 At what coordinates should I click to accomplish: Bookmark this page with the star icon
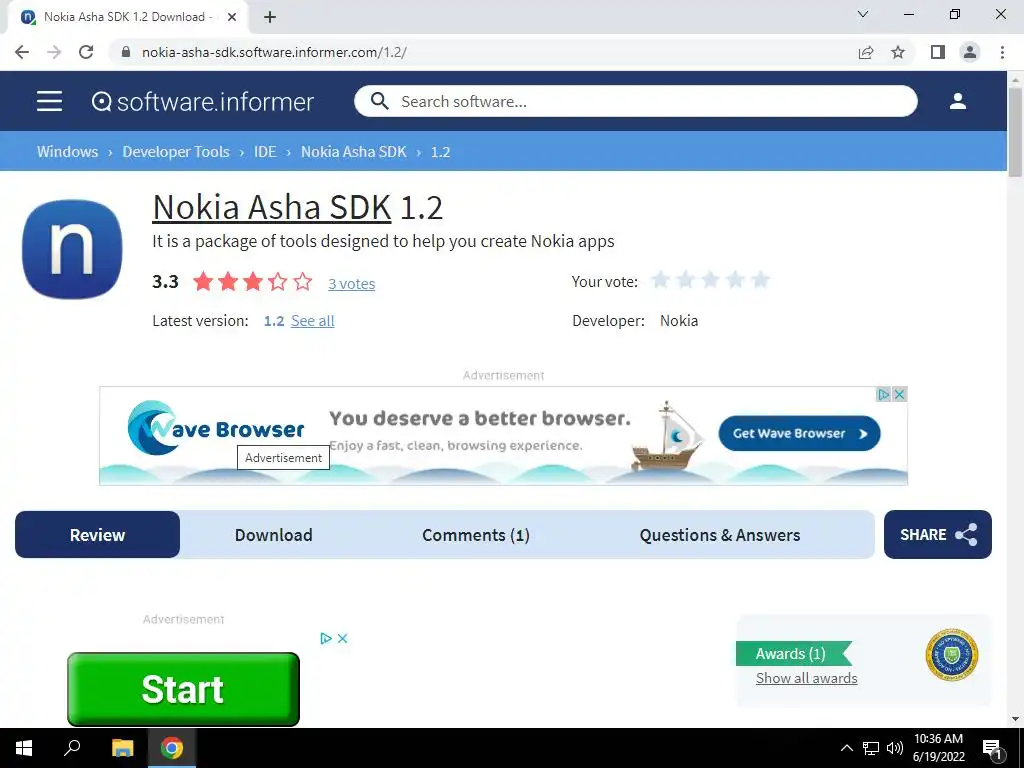pyautogui.click(x=899, y=52)
